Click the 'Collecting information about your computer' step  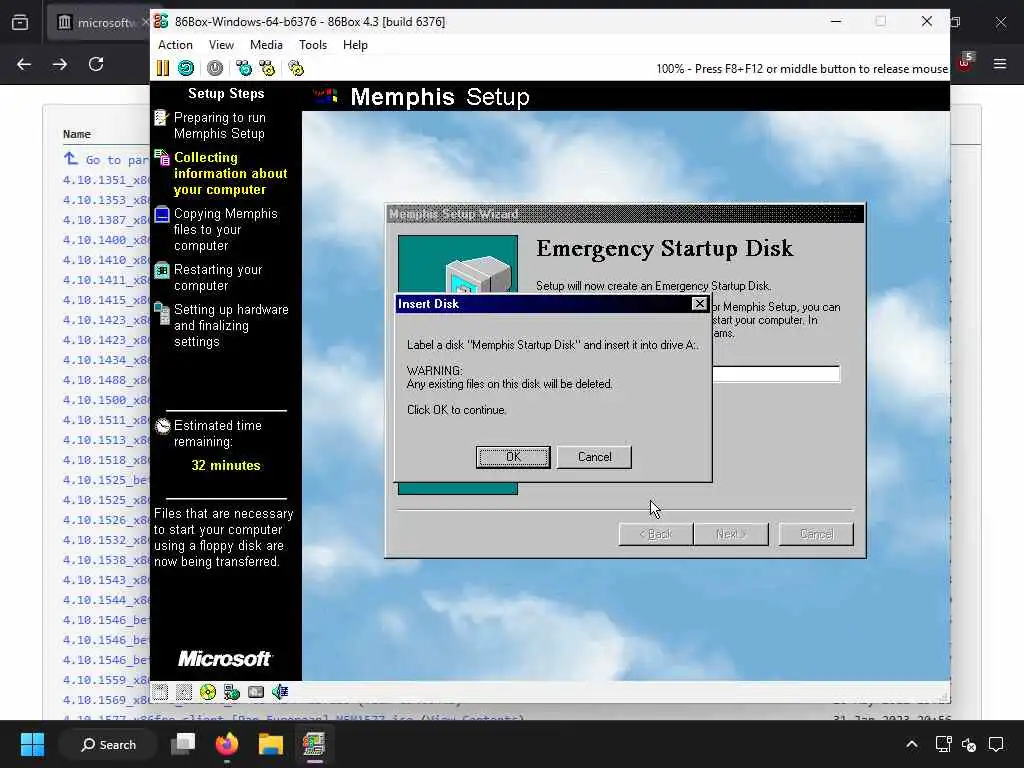[x=230, y=174]
